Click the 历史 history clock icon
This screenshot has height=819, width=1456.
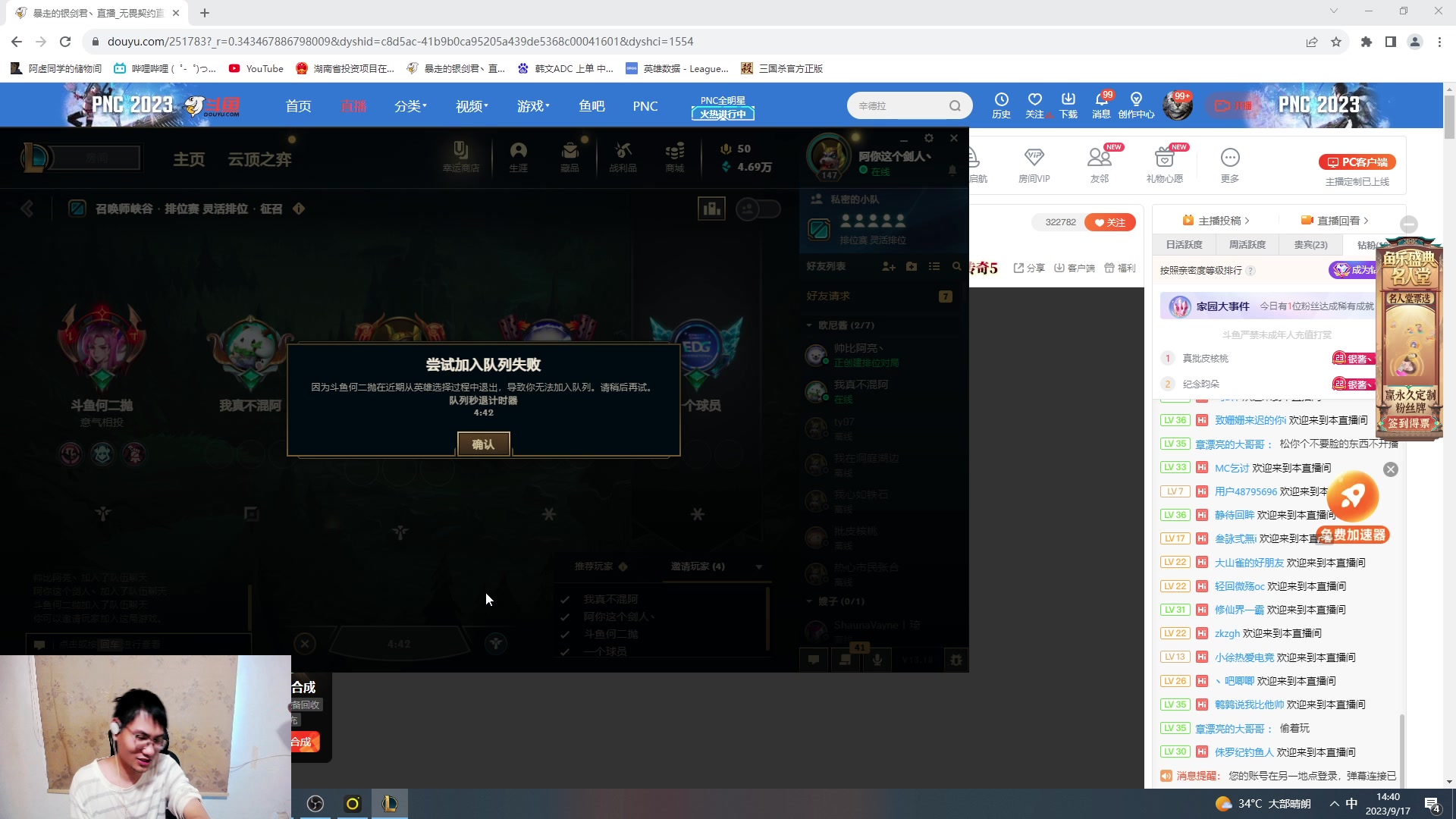click(1001, 100)
